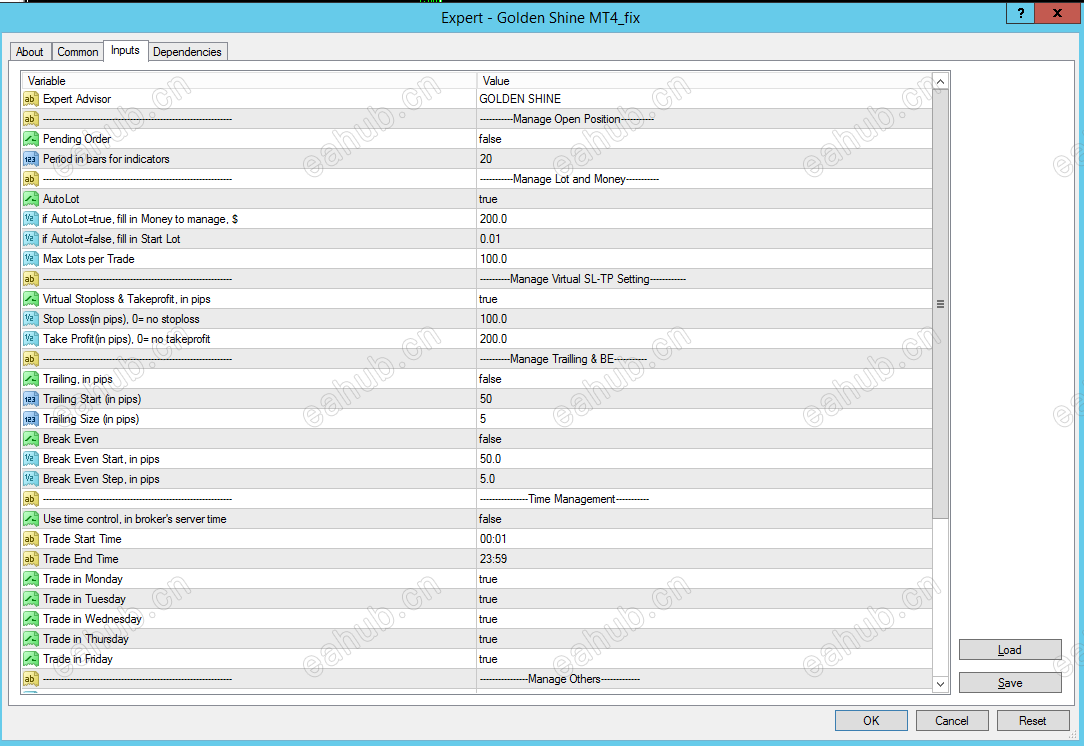Click the icon beside Max Lots per Trade
Screen dimensions: 1084x746
tap(30, 259)
